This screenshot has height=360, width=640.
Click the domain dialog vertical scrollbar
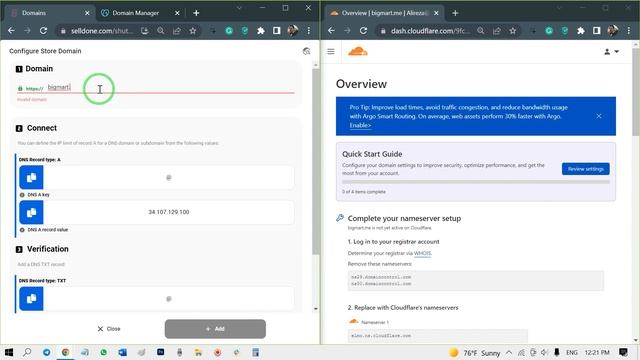[x=316, y=161]
